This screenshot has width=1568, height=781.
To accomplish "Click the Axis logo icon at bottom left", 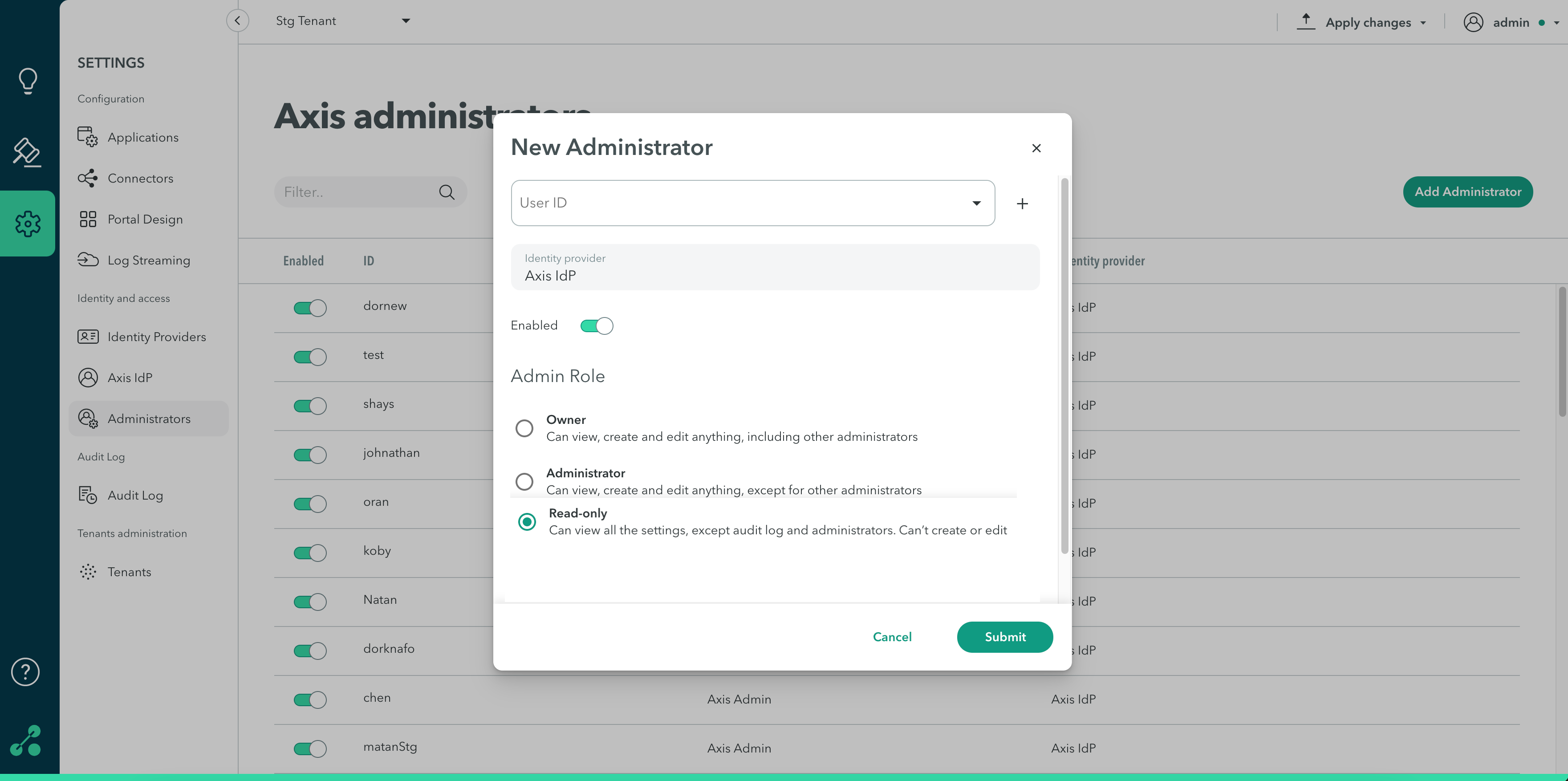I will (x=26, y=741).
